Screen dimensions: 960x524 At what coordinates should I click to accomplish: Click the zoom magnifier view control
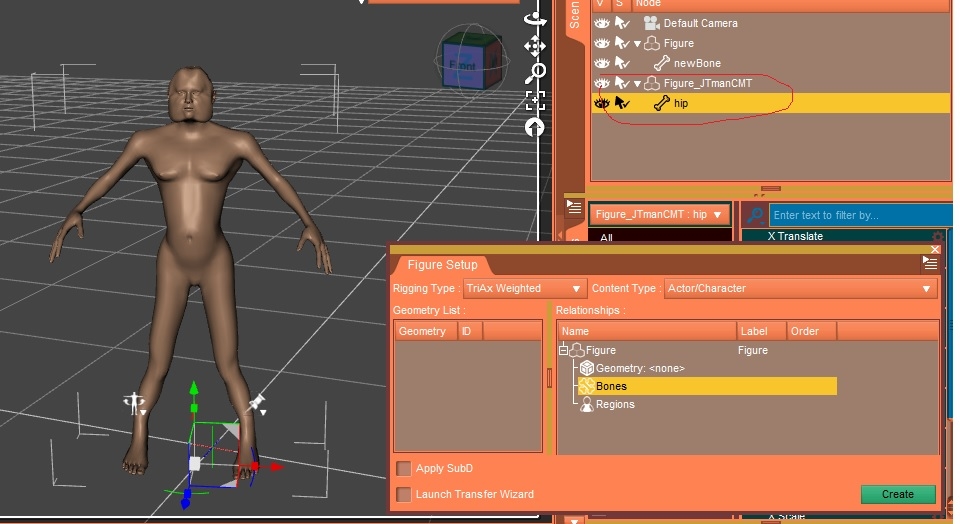pos(536,72)
